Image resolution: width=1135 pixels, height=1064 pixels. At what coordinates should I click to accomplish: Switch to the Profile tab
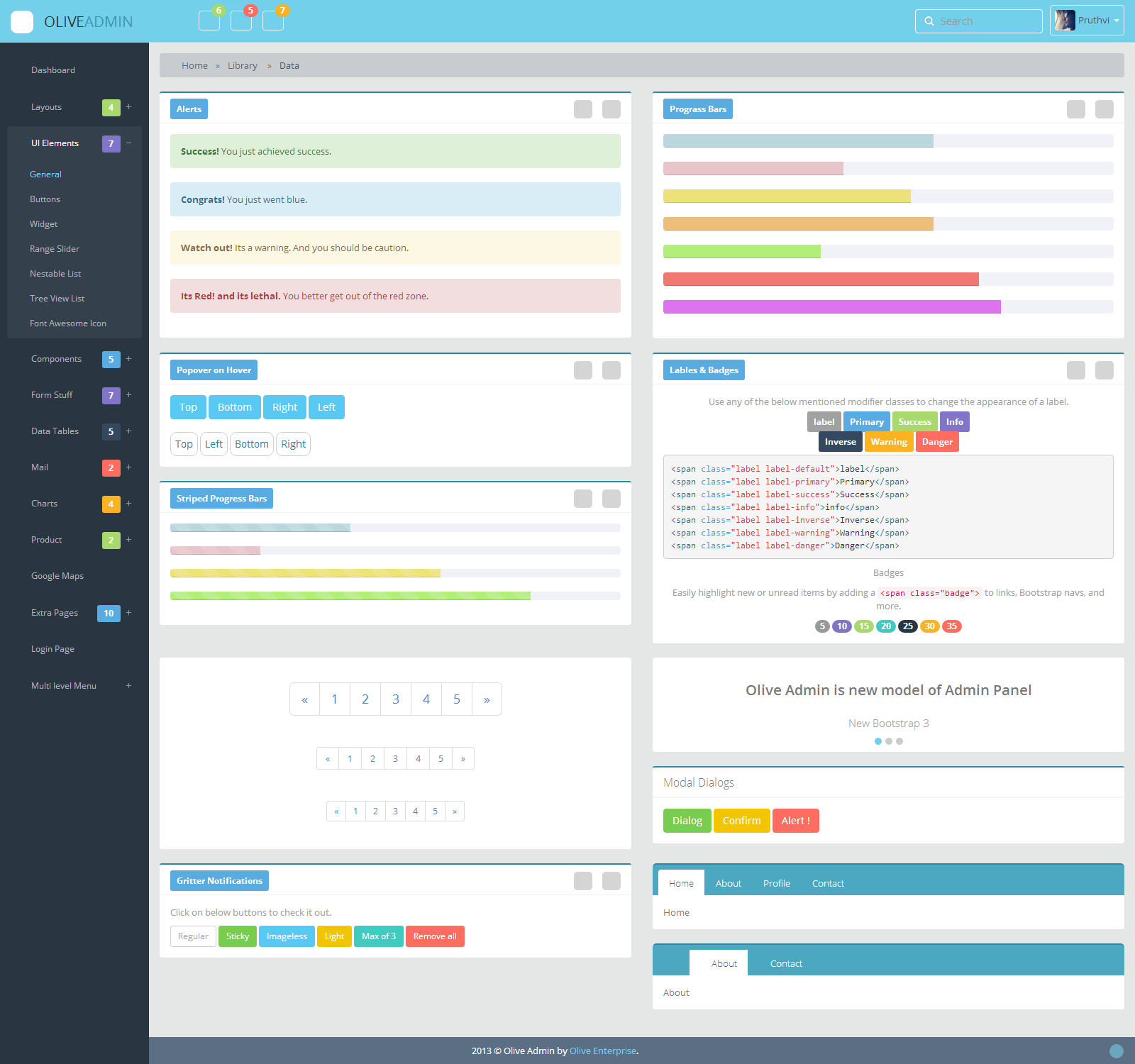click(777, 883)
